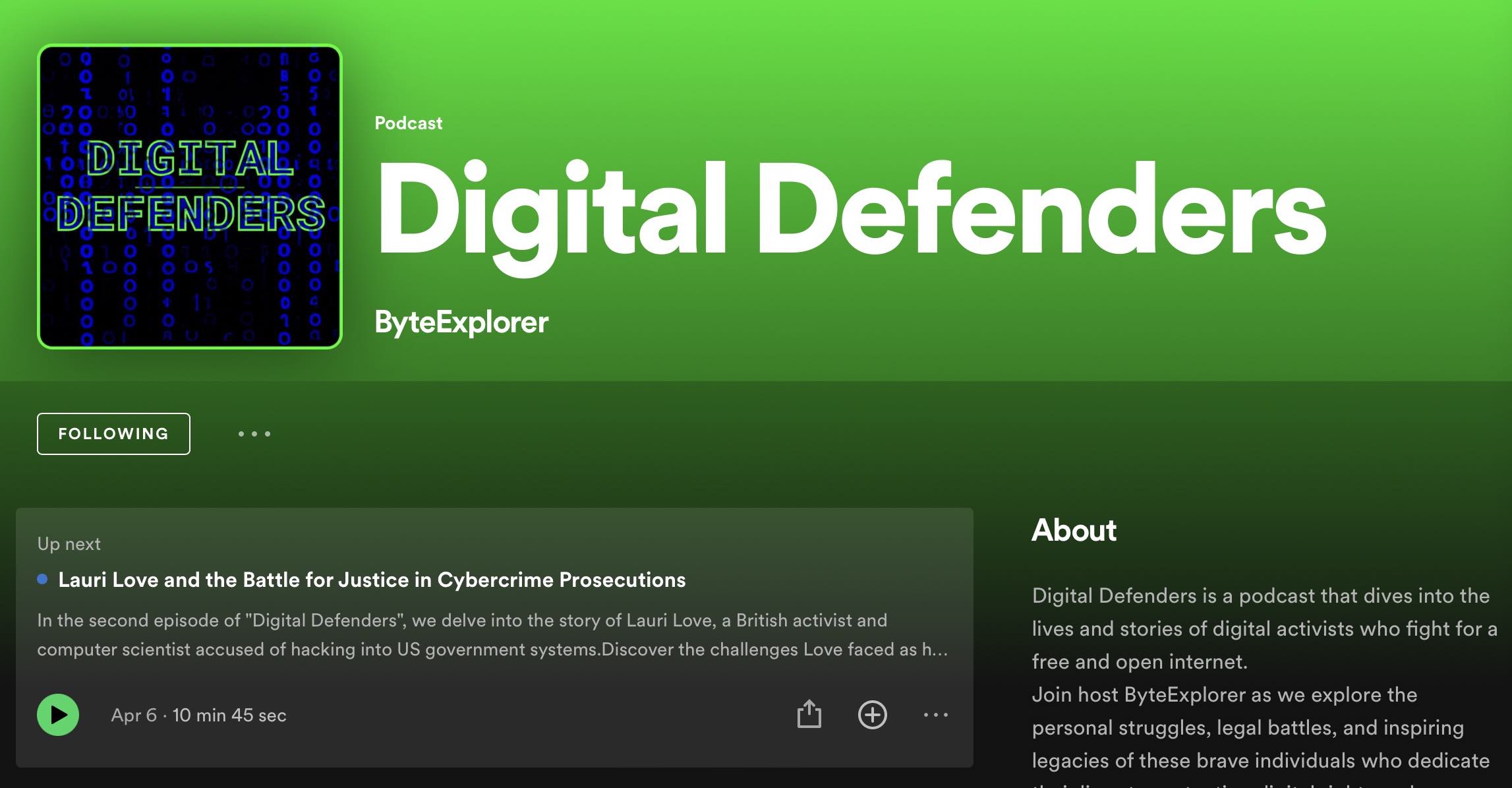Image resolution: width=1512 pixels, height=788 pixels.
Task: Click the large Digital Defenders title
Action: pyautogui.click(x=850, y=210)
